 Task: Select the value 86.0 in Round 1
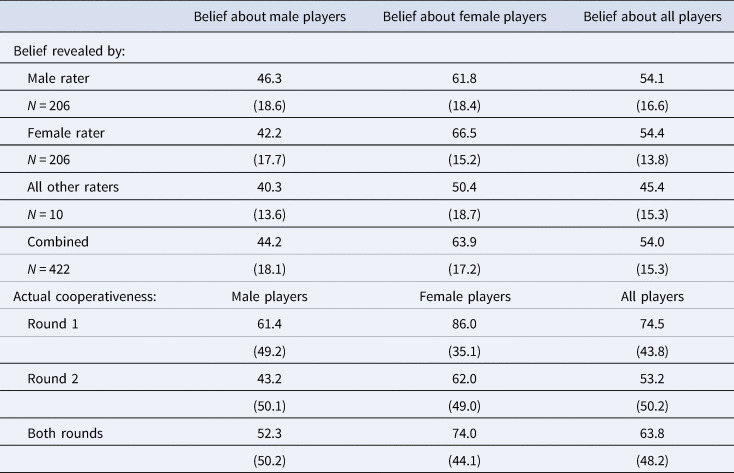pos(464,324)
